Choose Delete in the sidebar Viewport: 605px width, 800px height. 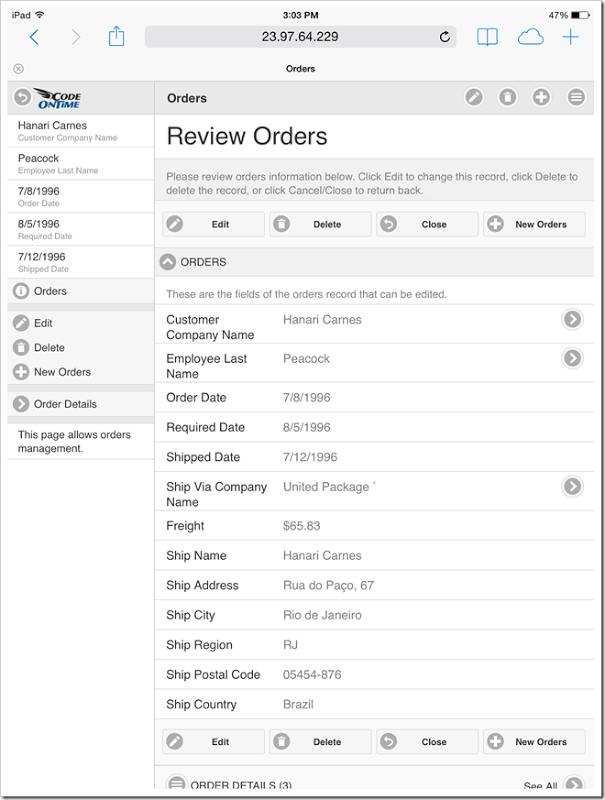tap(81, 347)
